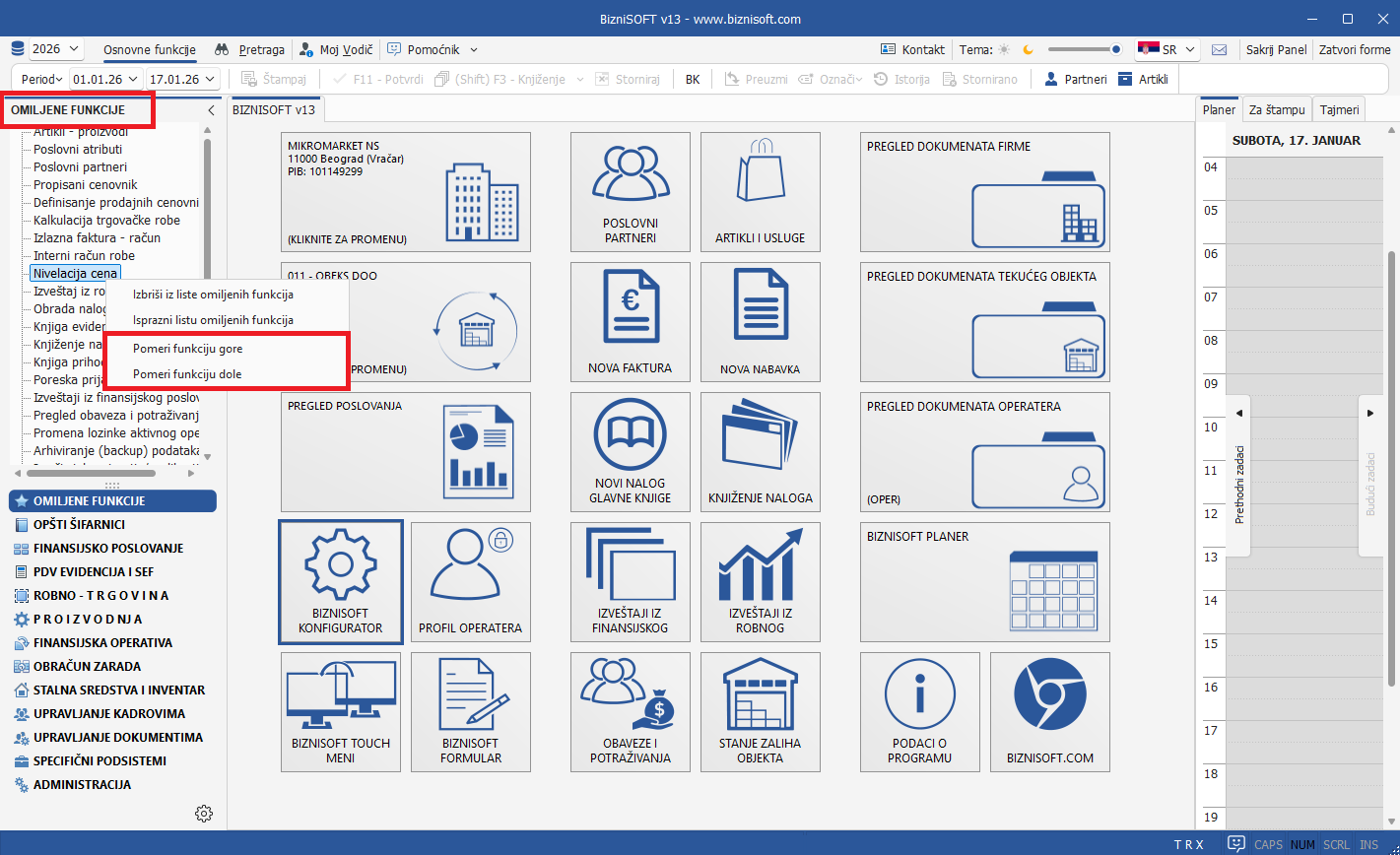Open the 2026 year dropdown
This screenshot has width=1400, height=855.
(56, 49)
